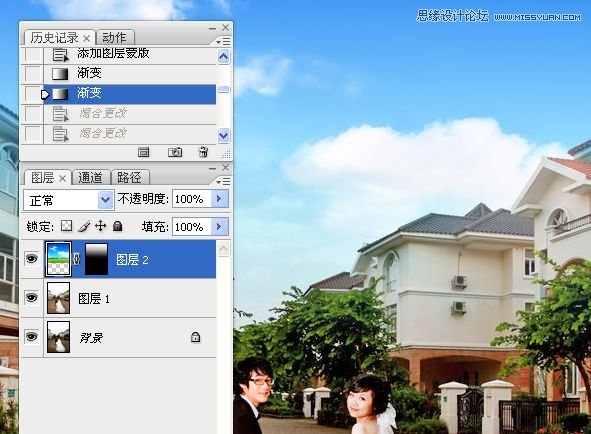The width and height of the screenshot is (591, 434).
Task: Select highlighted 渐变 history state
Action: [130, 94]
